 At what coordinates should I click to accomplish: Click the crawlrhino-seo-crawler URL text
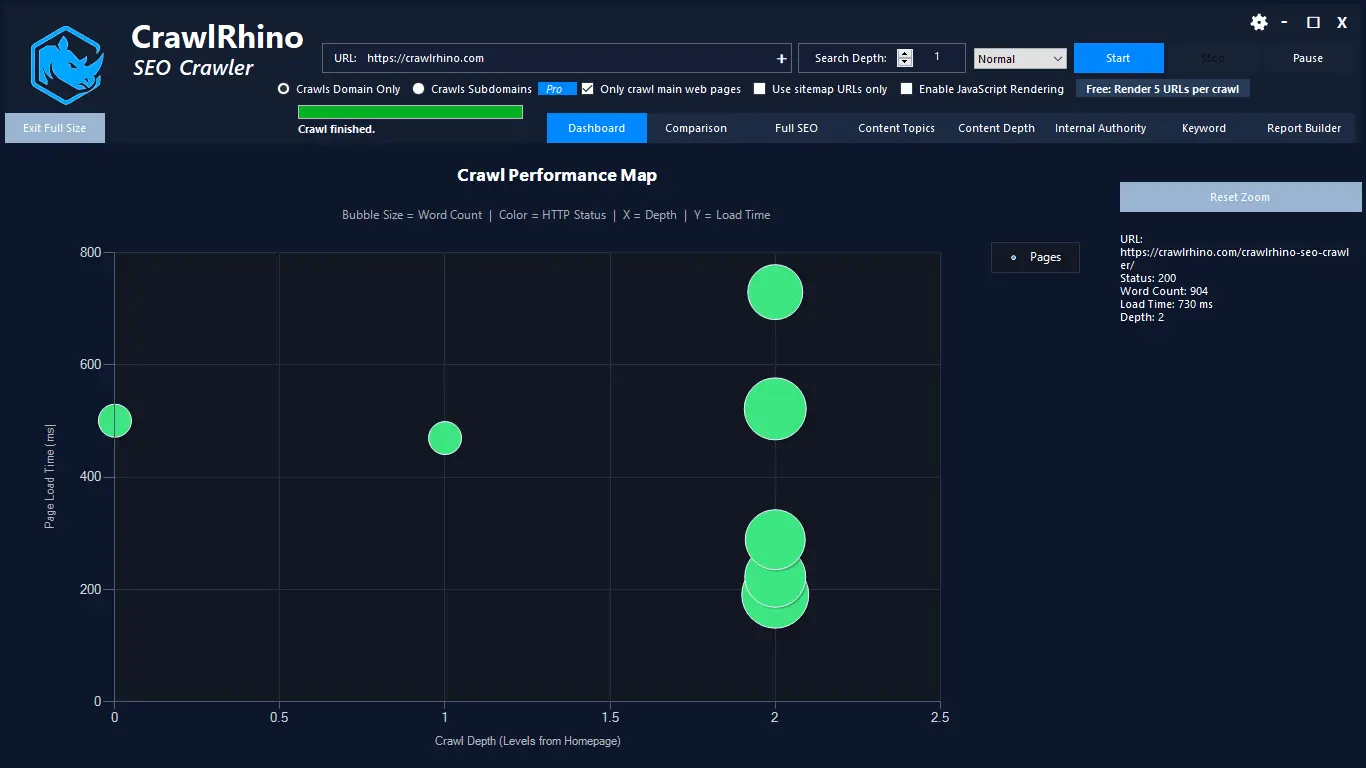pos(1235,258)
